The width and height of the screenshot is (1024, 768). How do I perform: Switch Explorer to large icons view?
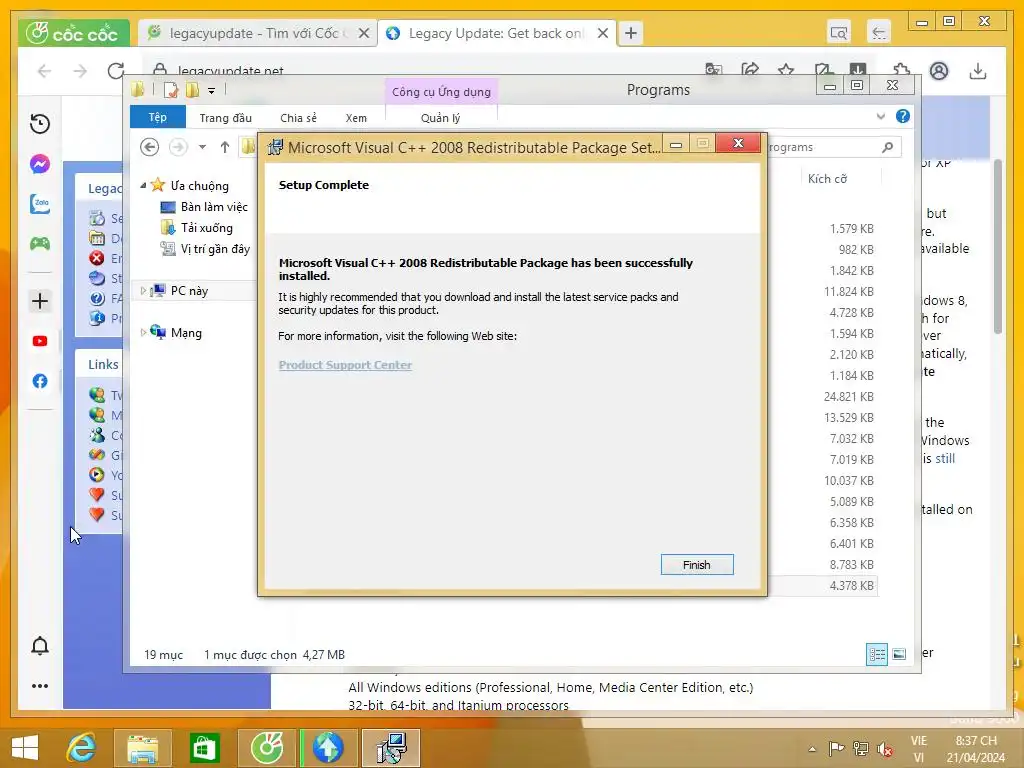pyautogui.click(x=899, y=654)
